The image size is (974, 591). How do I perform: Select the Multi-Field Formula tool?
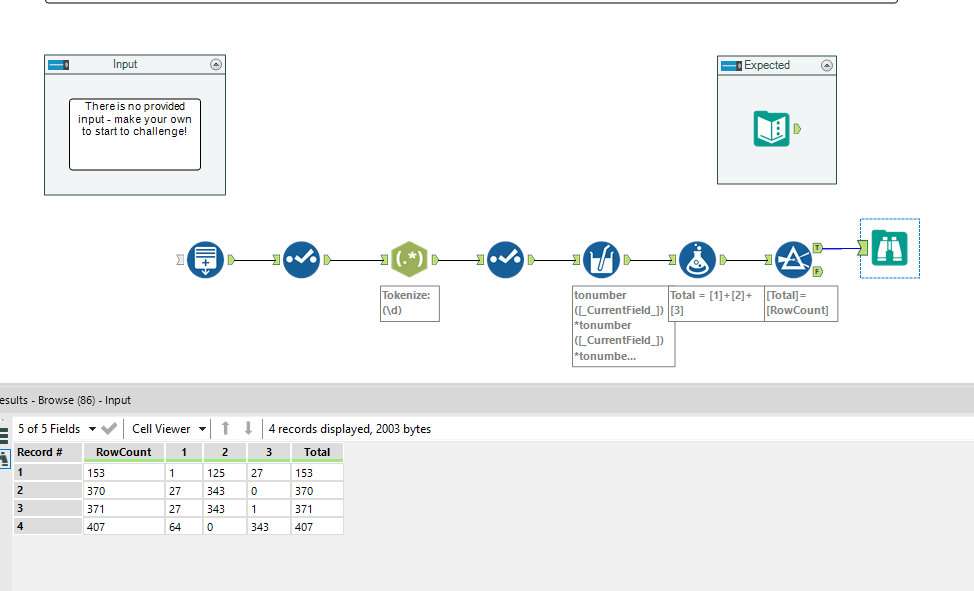[x=601, y=258]
